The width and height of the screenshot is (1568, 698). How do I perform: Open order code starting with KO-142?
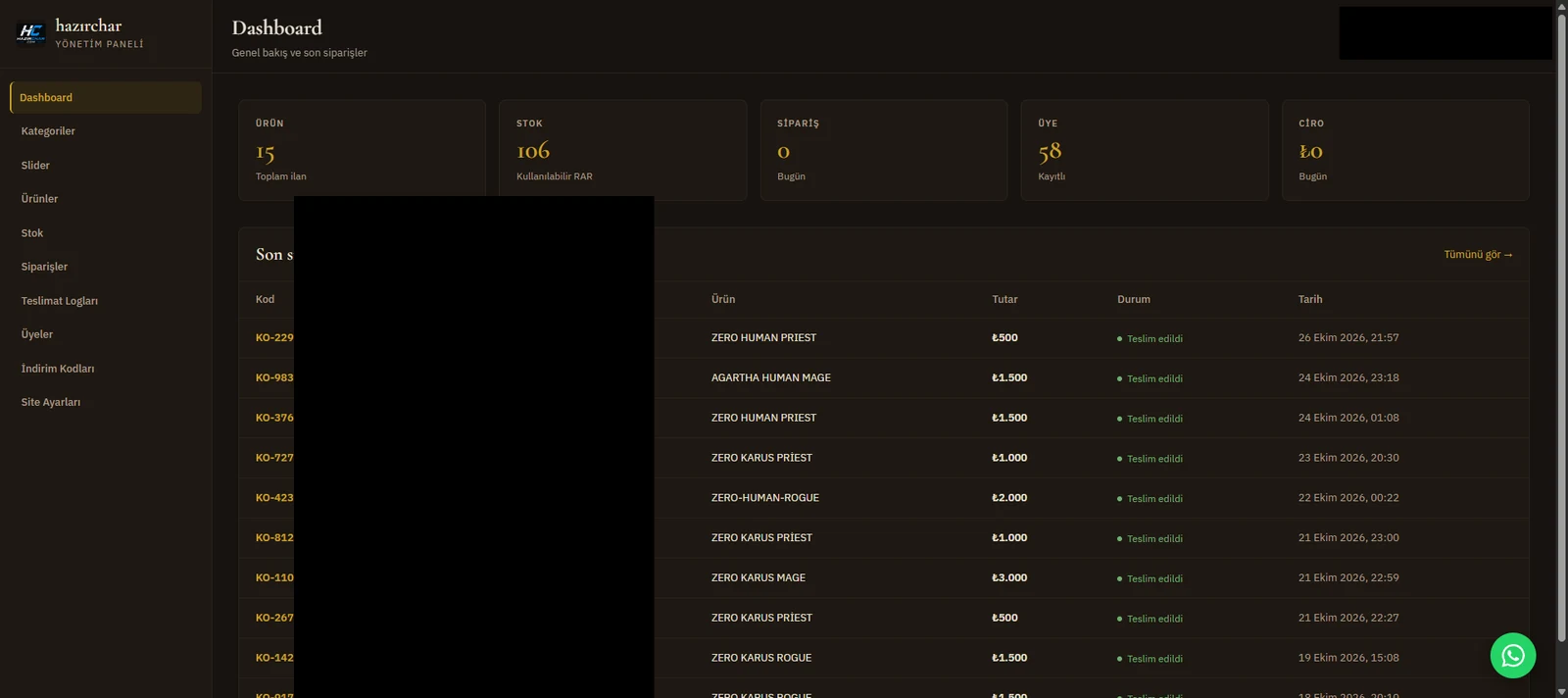(274, 658)
